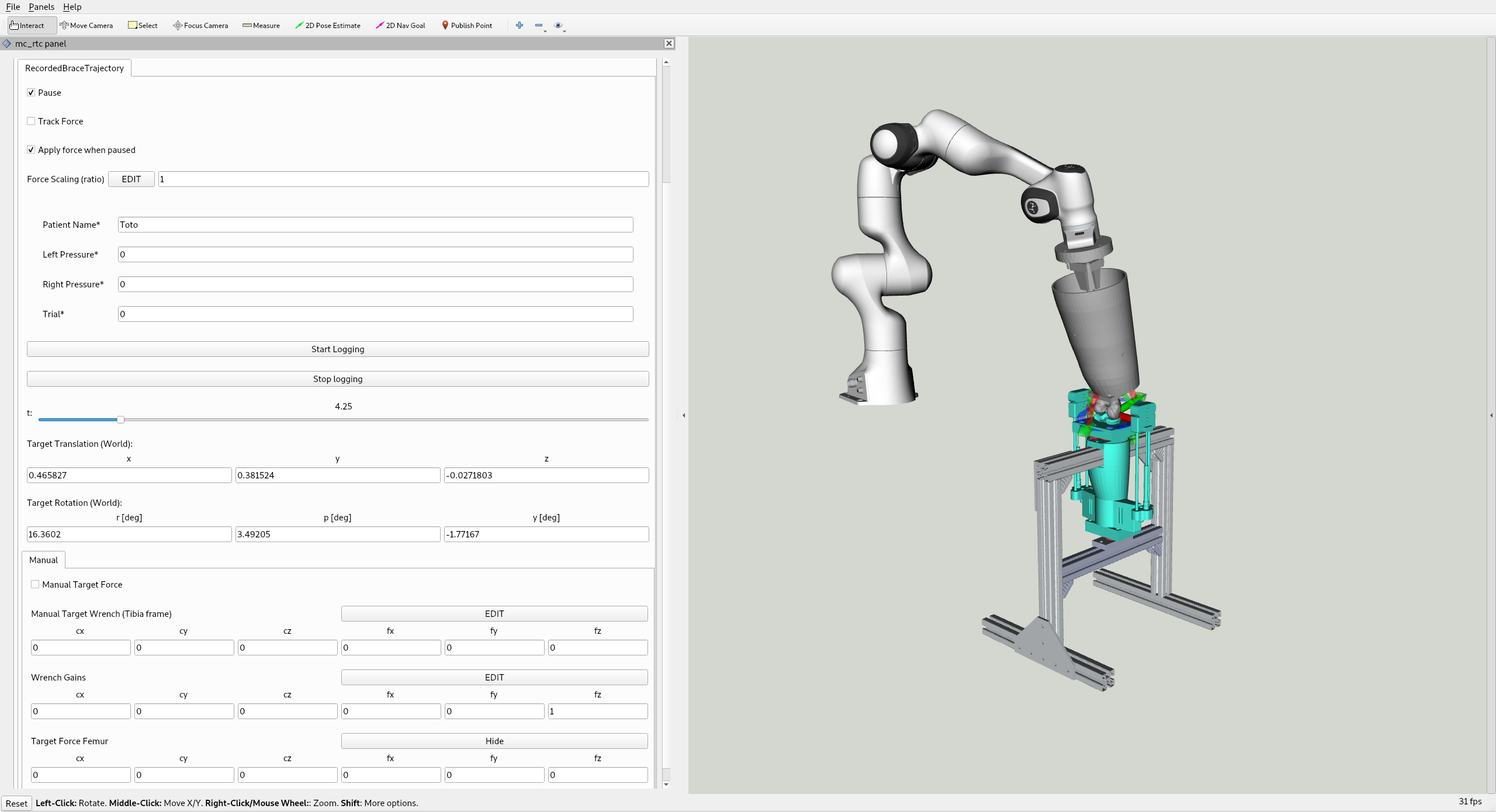This screenshot has height=812, width=1496.
Task: Uncheck the Pause checkbox
Action: (x=31, y=92)
